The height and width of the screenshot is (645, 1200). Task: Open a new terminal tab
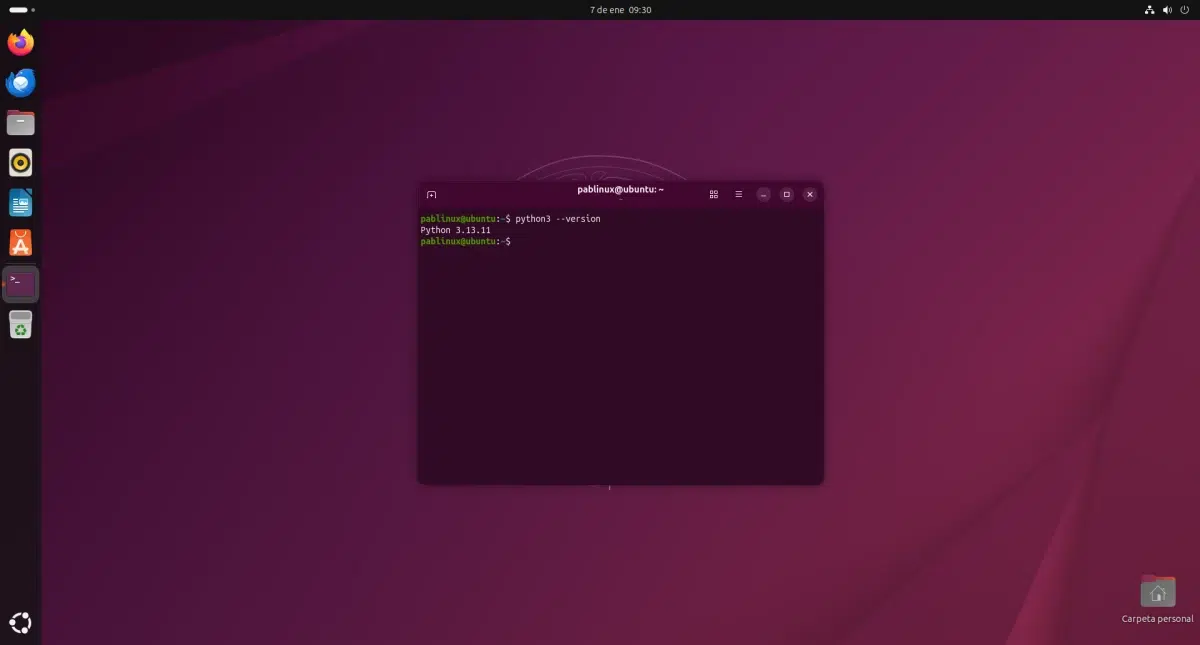coord(431,194)
